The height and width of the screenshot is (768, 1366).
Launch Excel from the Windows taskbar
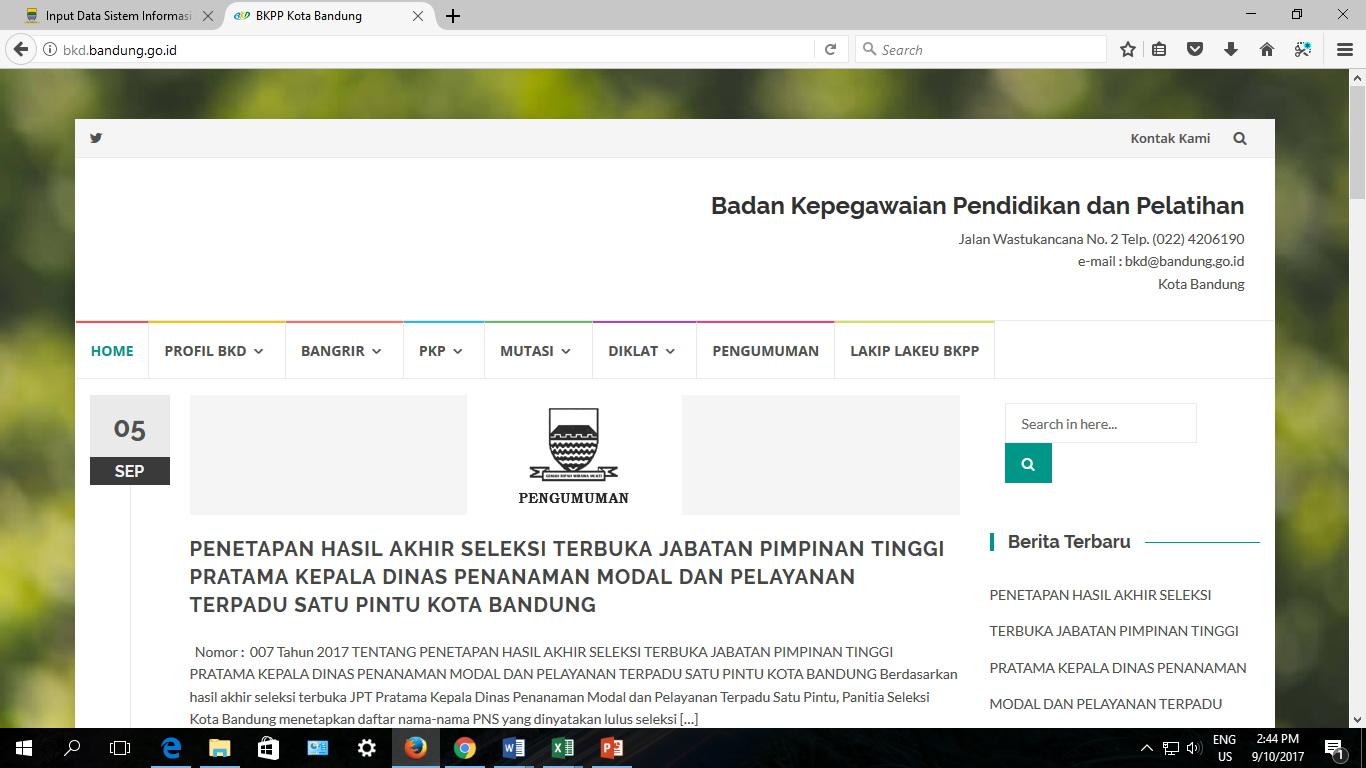click(x=562, y=748)
